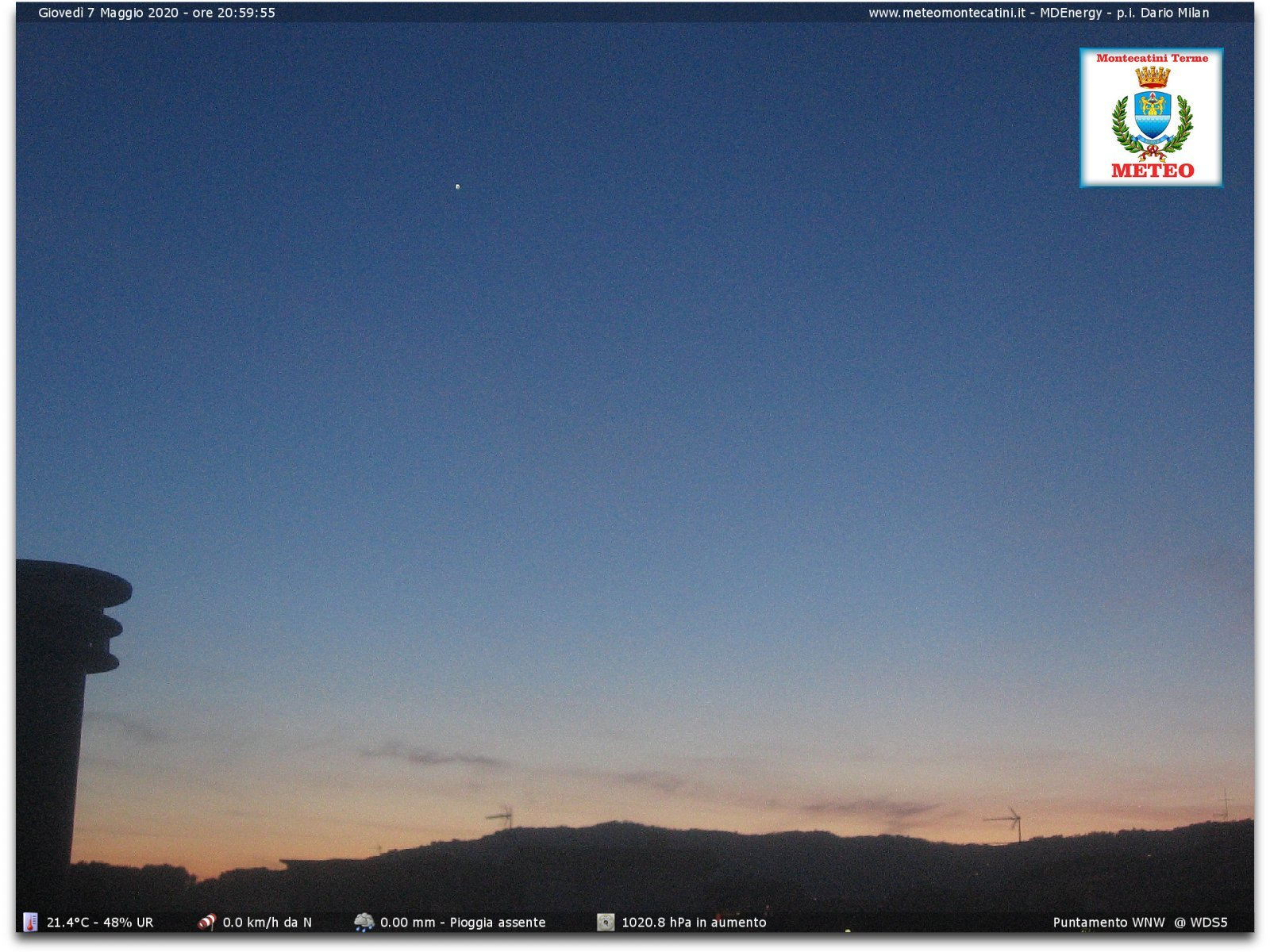
Task: Click the Montecatini Terme Meteo logo
Action: pos(1151,117)
